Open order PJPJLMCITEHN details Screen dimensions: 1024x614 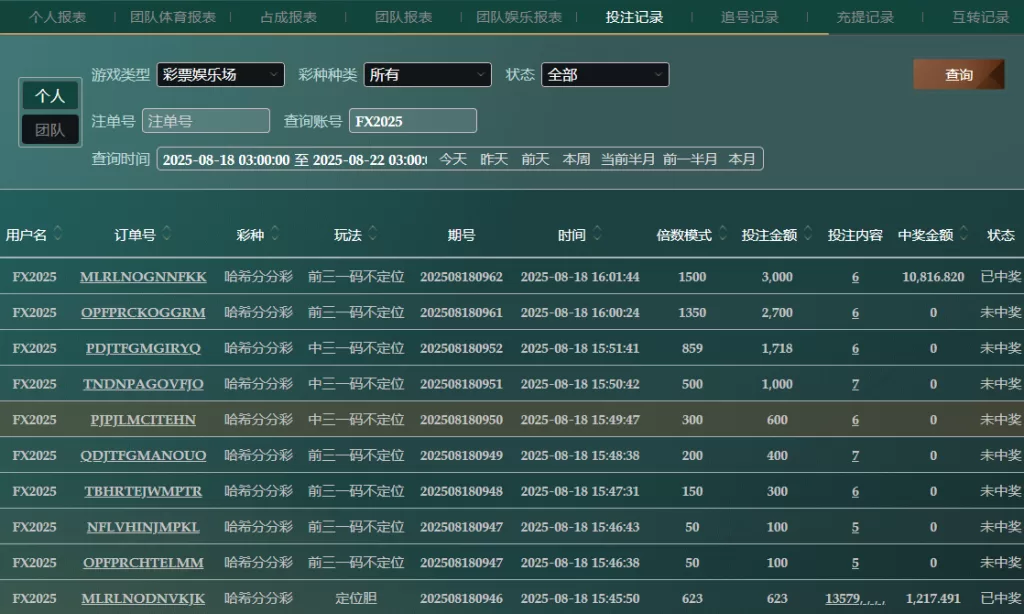[x=143, y=420]
